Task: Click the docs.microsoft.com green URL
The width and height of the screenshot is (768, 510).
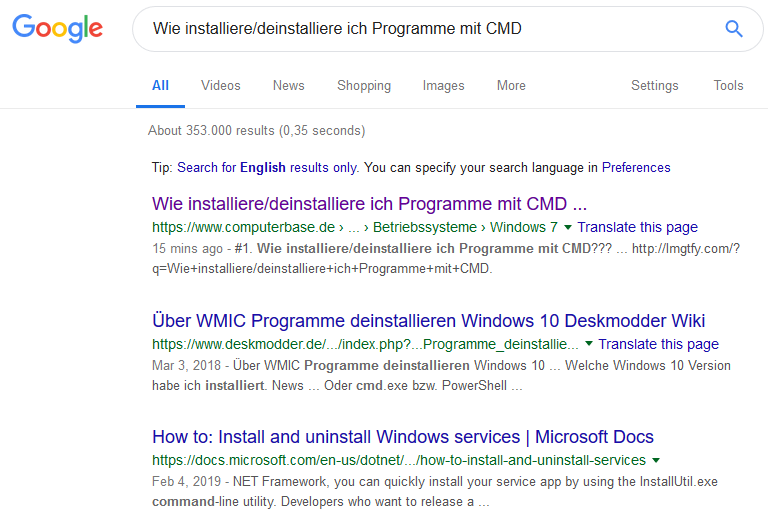Action: click(399, 461)
